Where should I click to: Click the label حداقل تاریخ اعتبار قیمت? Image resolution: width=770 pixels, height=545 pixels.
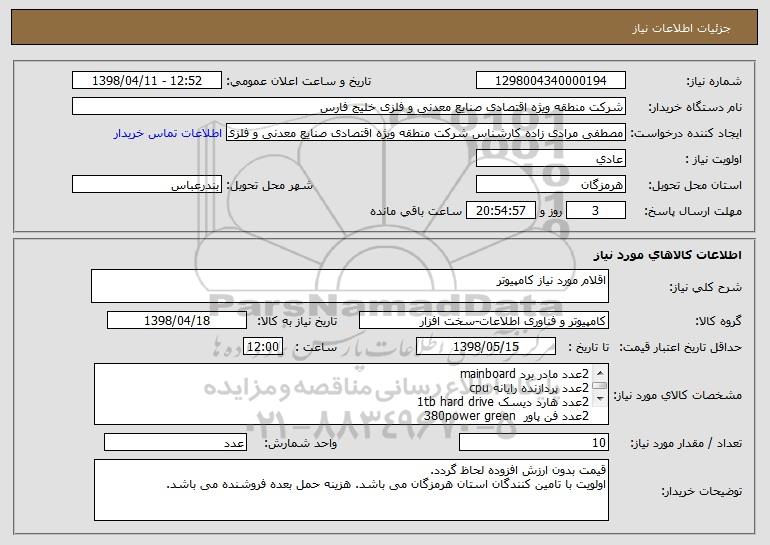coord(680,348)
